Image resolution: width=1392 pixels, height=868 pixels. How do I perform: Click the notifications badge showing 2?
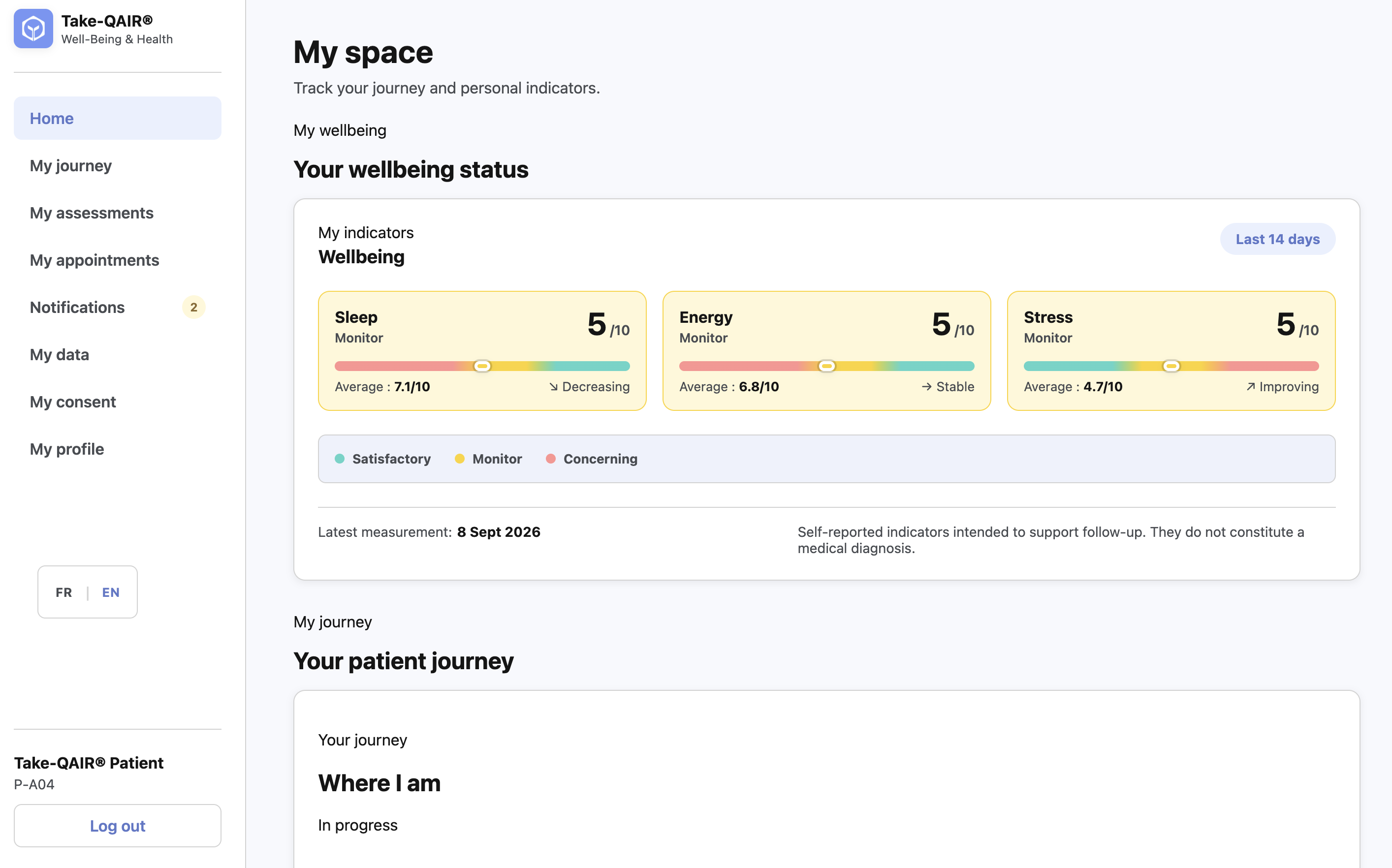(193, 307)
